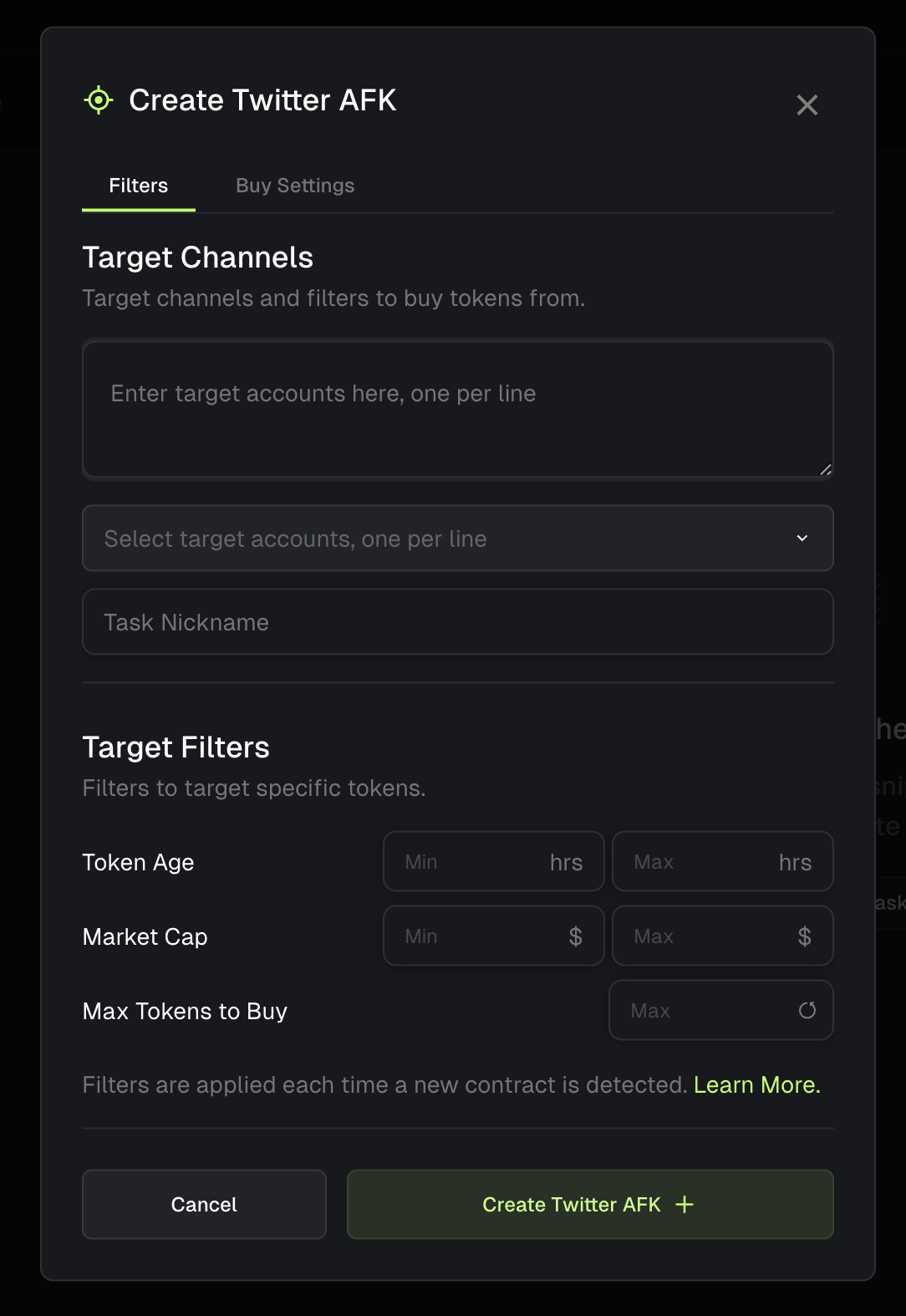Click the dropdown chevron arrow for accounts
906x1316 pixels.
(802, 538)
